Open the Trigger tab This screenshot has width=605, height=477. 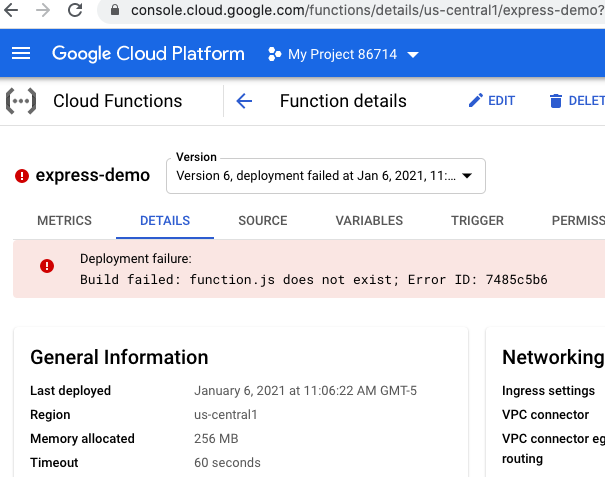(x=477, y=221)
